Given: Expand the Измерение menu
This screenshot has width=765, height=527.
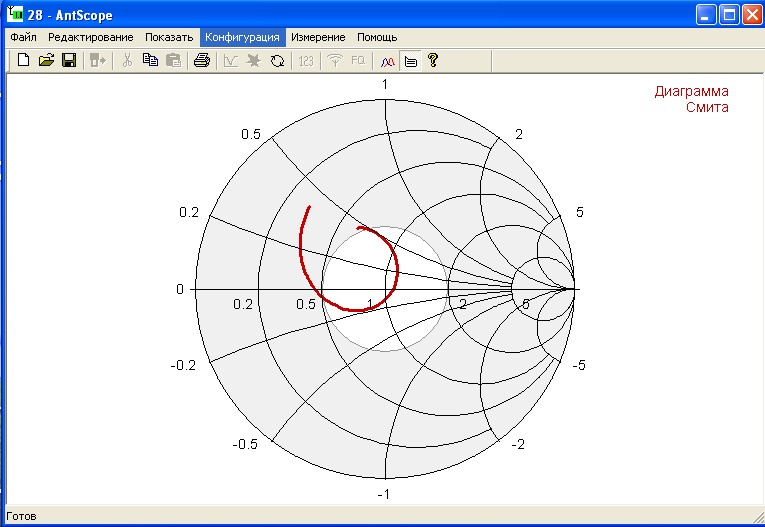Looking at the screenshot, I should tap(318, 37).
